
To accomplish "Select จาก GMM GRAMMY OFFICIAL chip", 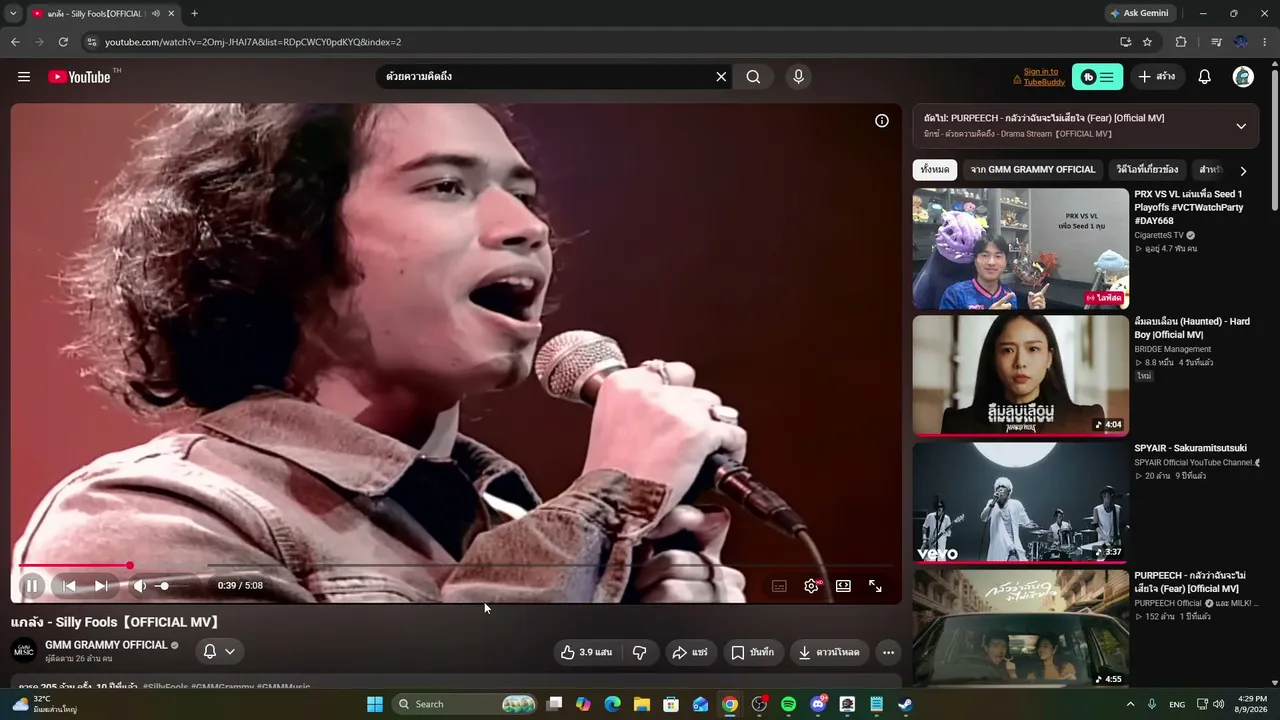I will pyautogui.click(x=1033, y=170).
